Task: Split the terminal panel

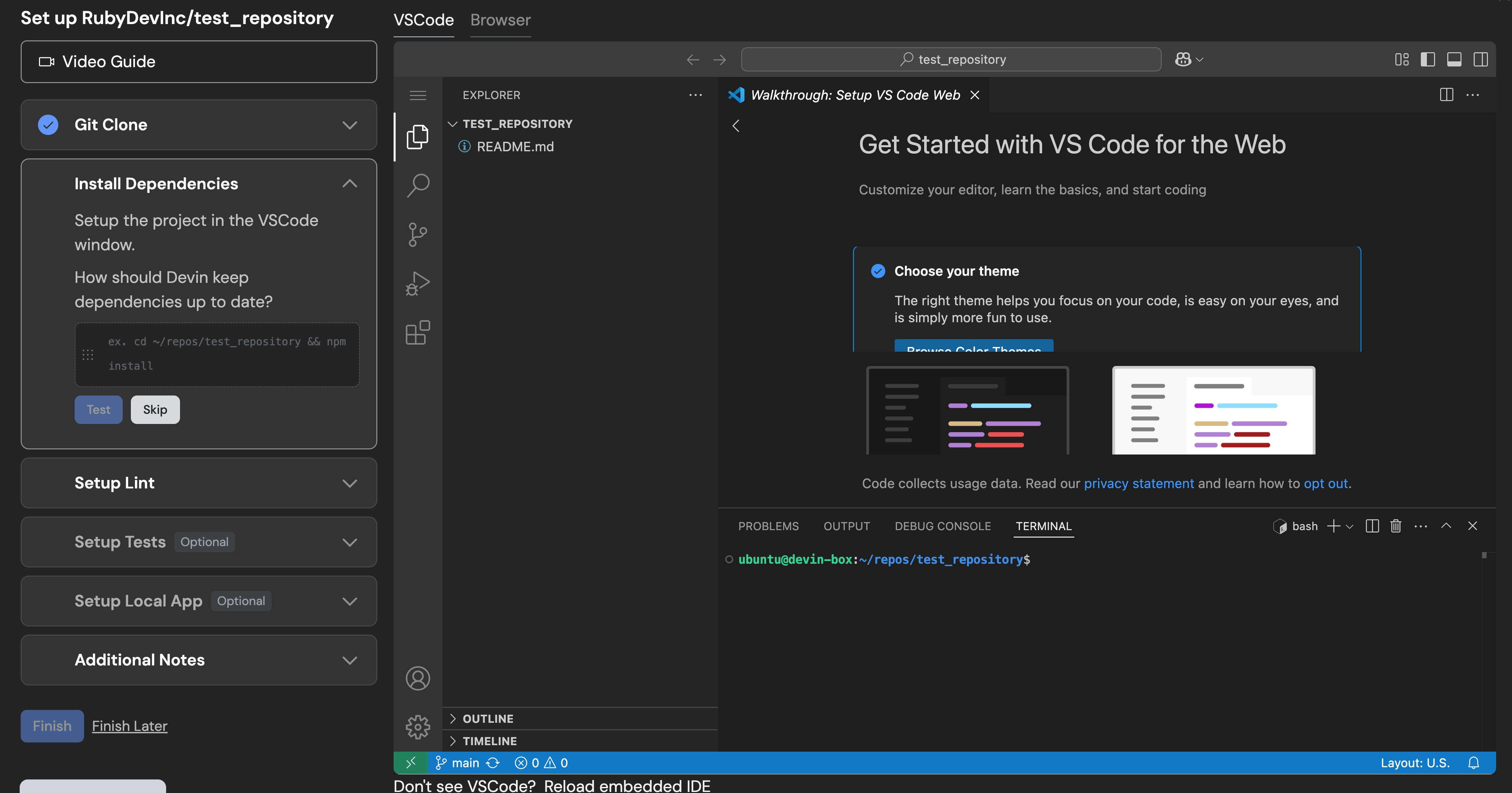Action: point(1372,526)
